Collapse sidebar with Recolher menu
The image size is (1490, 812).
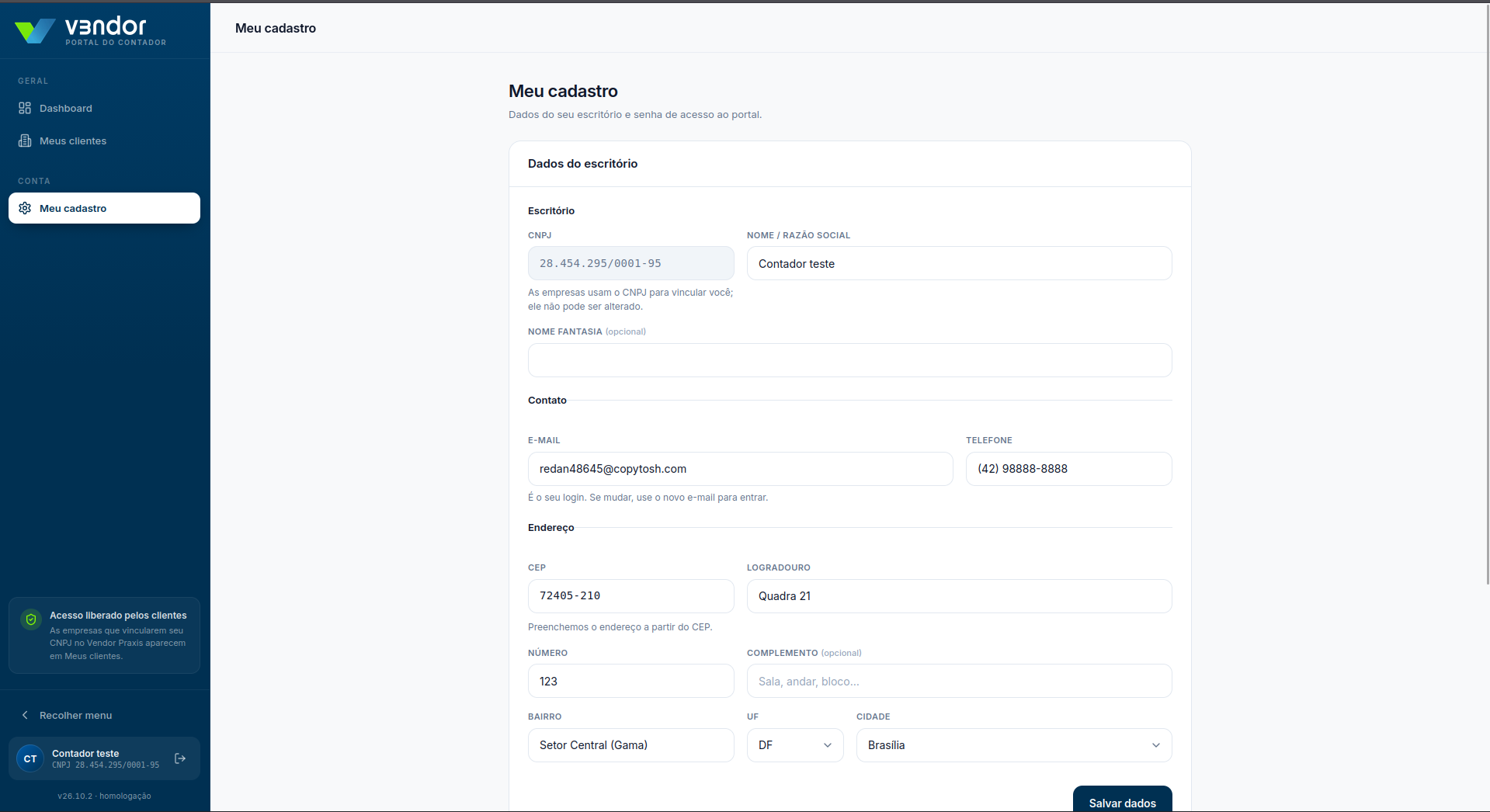tap(104, 715)
